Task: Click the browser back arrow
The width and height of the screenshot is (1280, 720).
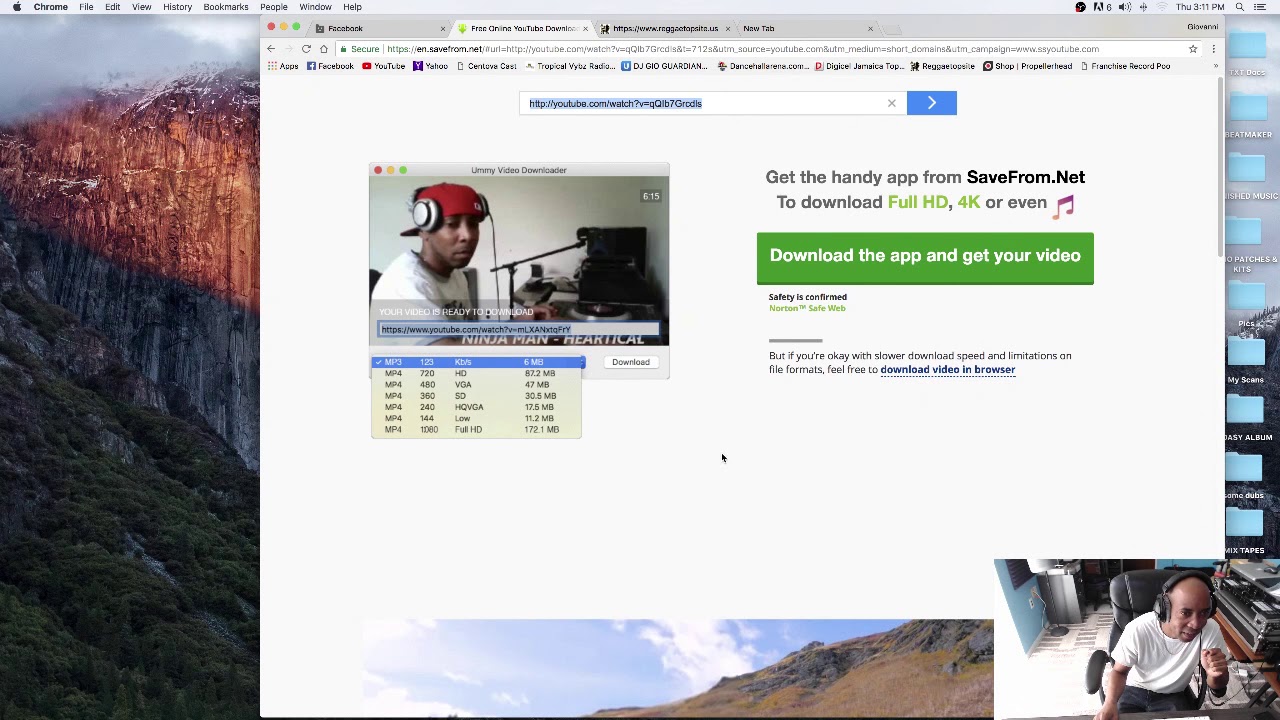Action: click(271, 49)
